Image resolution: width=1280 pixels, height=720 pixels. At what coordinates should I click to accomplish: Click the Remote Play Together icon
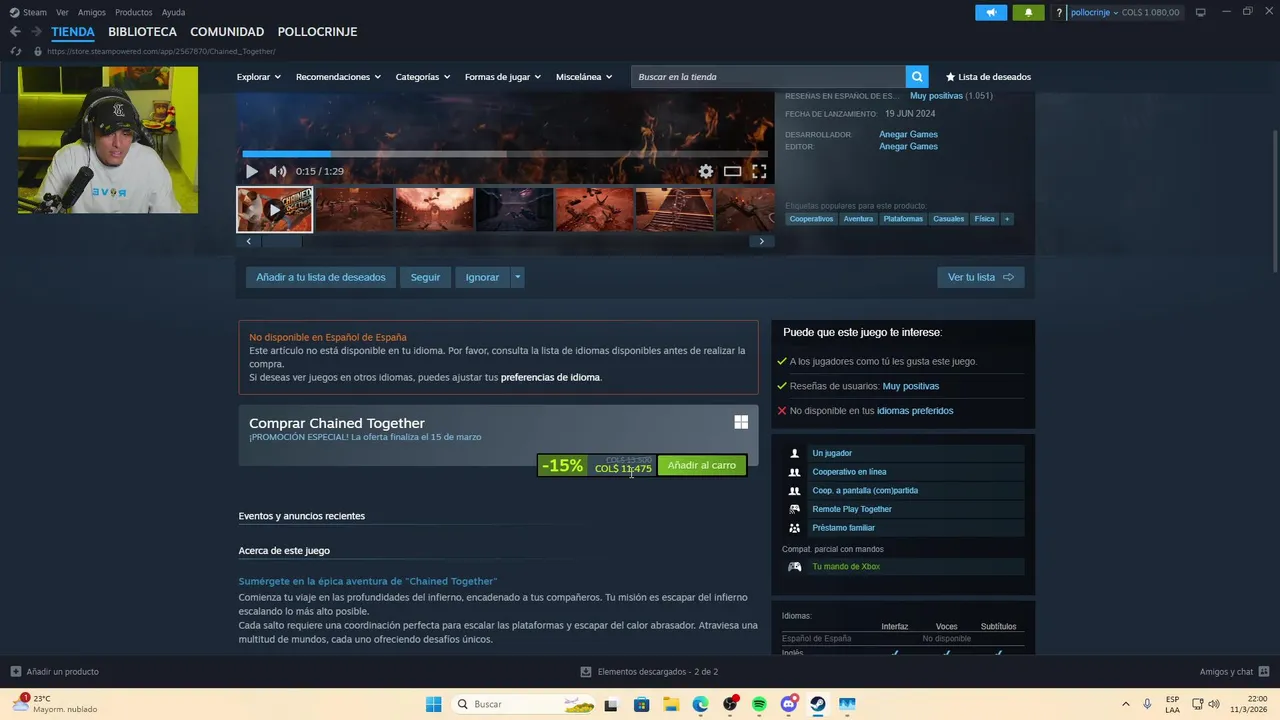tap(794, 509)
